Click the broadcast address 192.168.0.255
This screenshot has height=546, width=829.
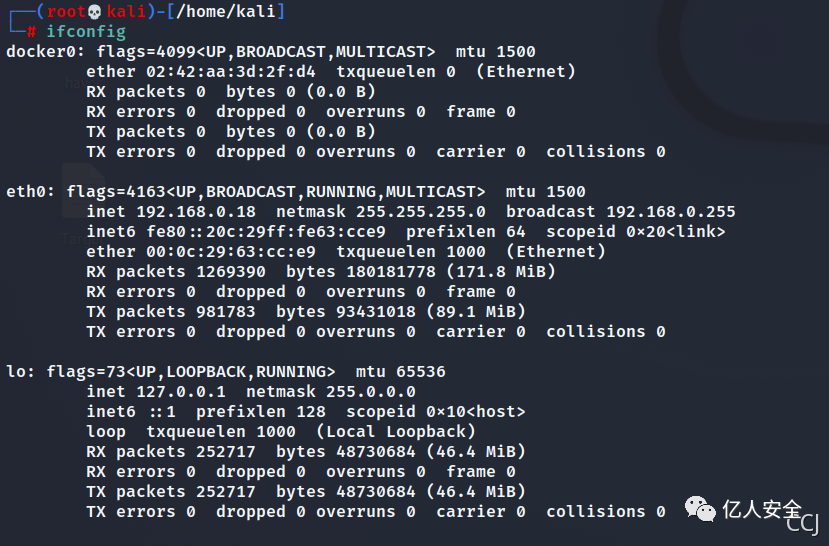tap(670, 211)
